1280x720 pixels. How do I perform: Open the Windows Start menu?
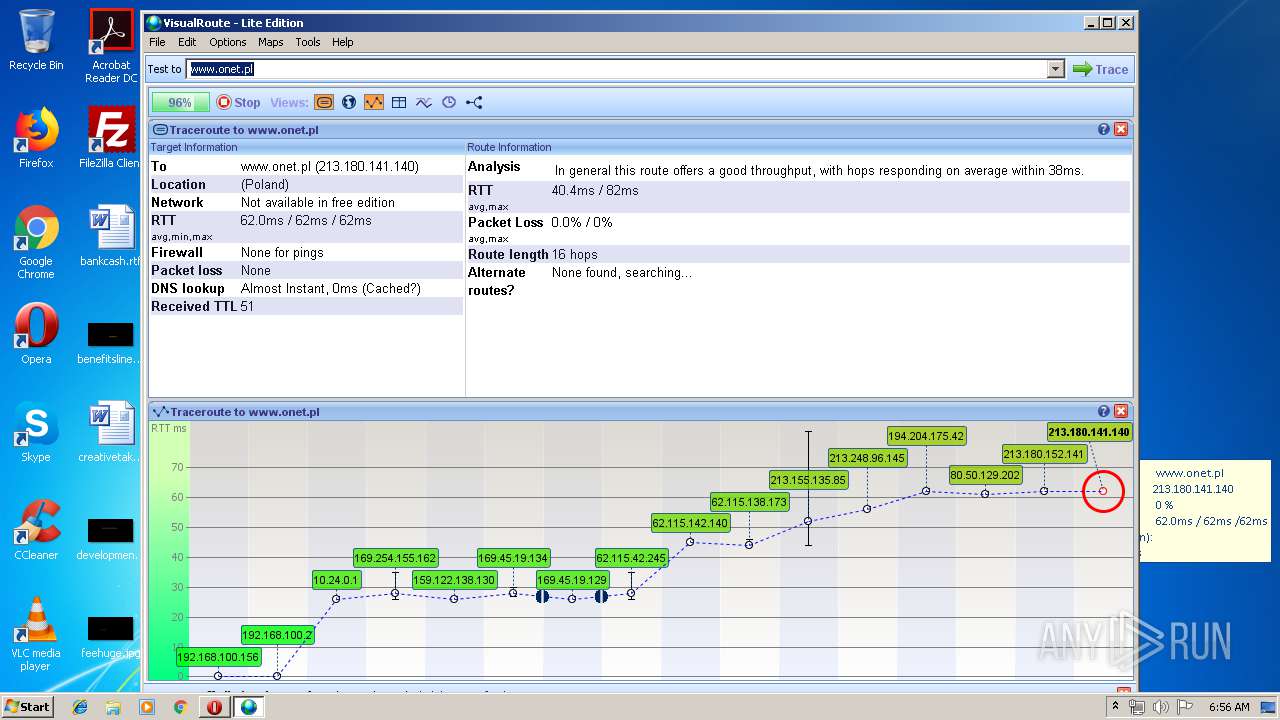click(x=27, y=706)
